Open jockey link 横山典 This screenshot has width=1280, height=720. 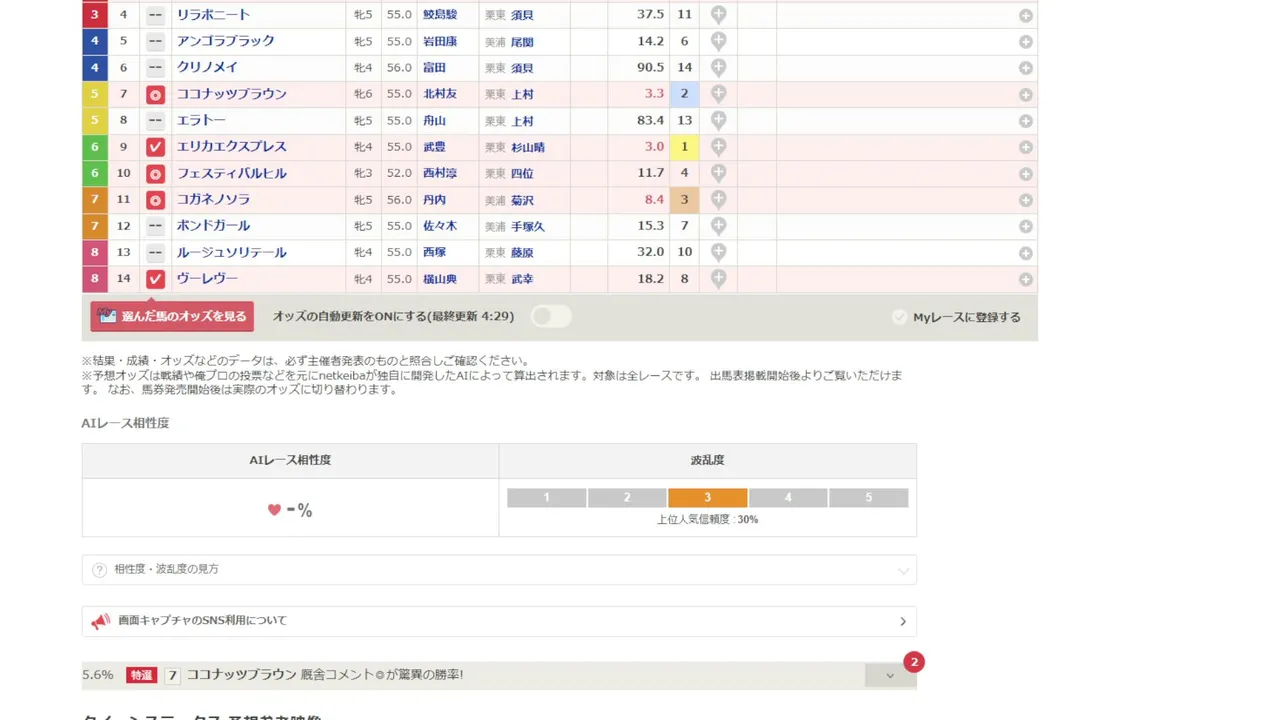pos(440,279)
